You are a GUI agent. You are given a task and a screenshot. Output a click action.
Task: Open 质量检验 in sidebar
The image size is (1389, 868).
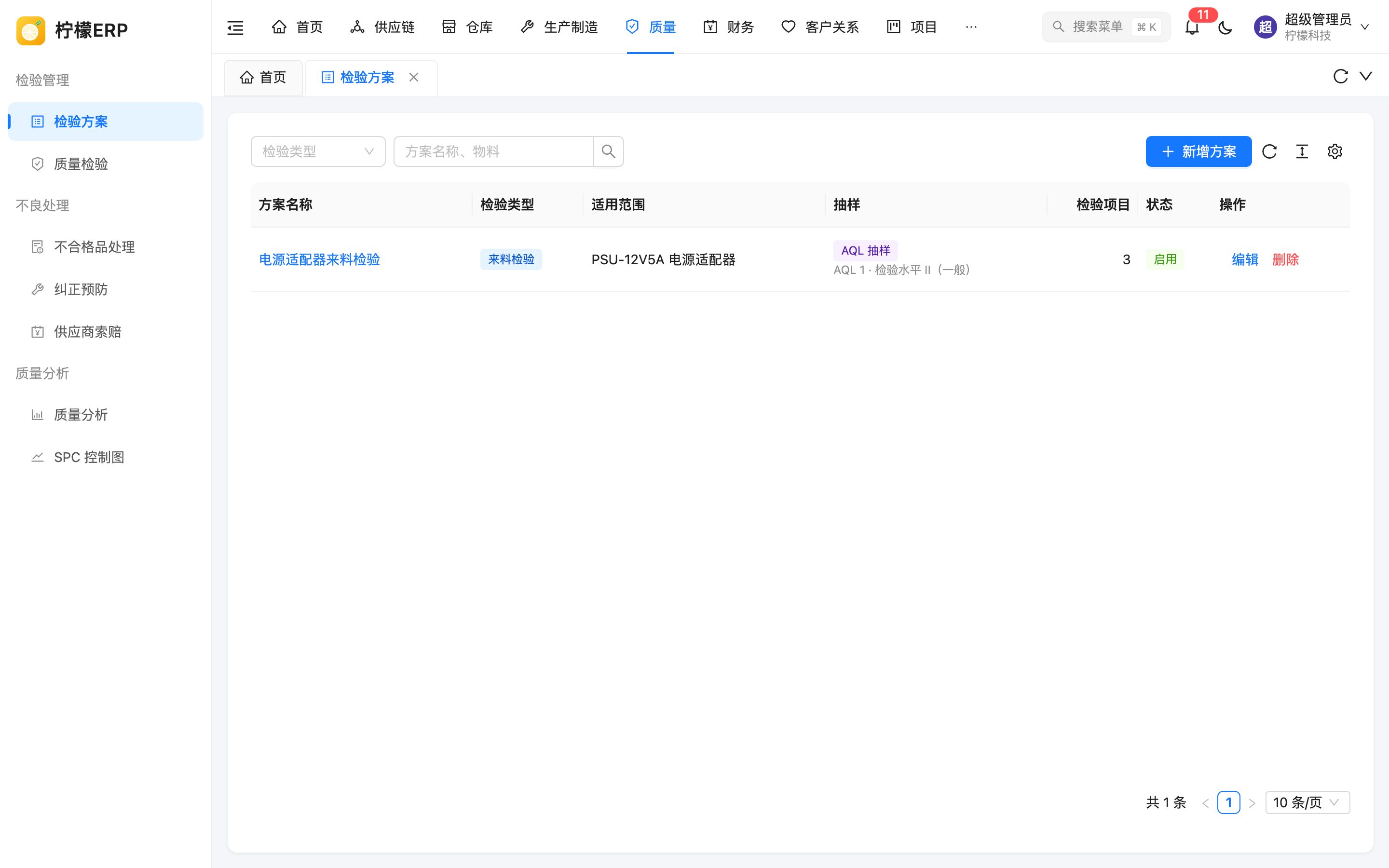(106, 164)
